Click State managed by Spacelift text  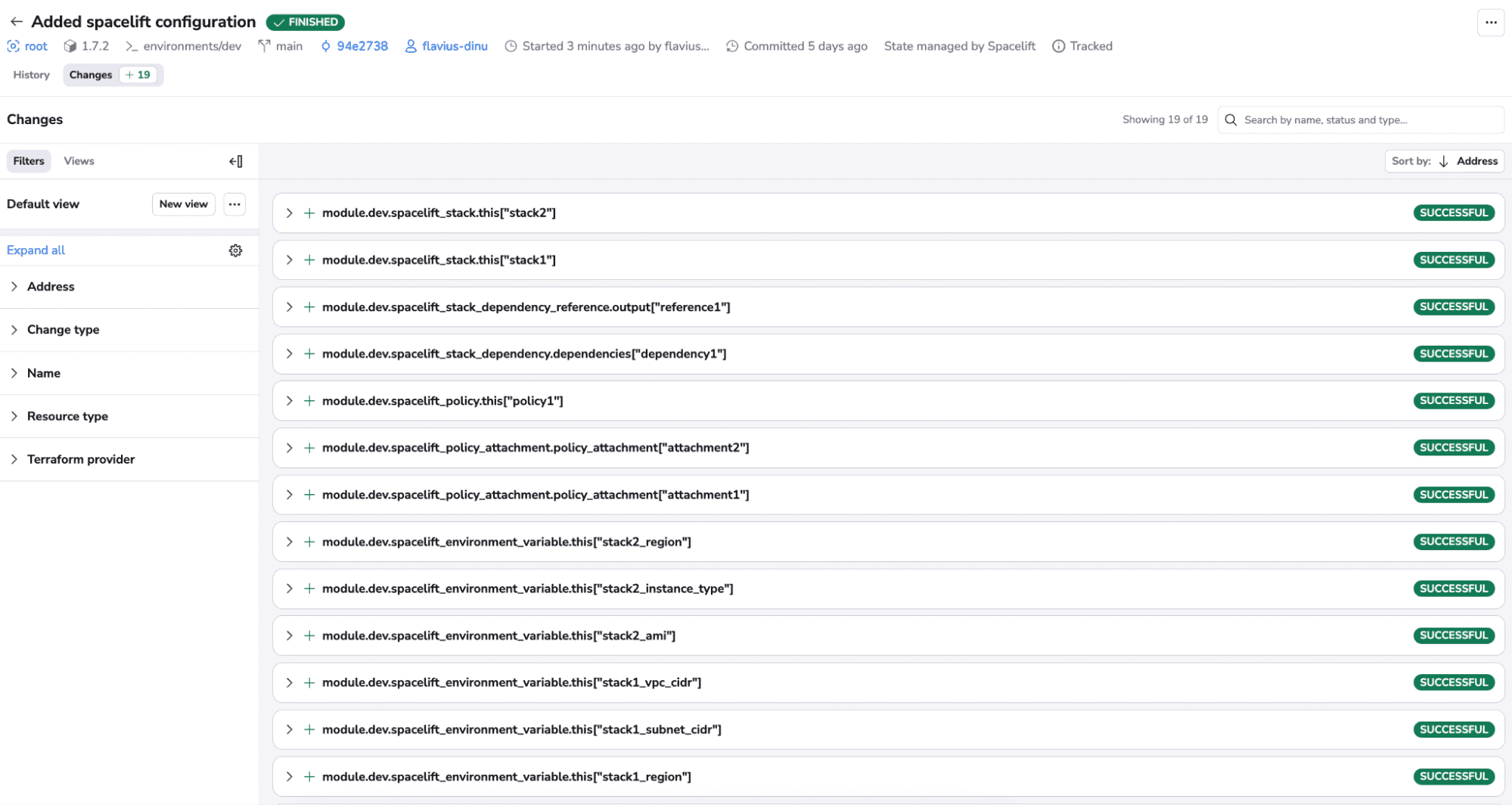(959, 46)
